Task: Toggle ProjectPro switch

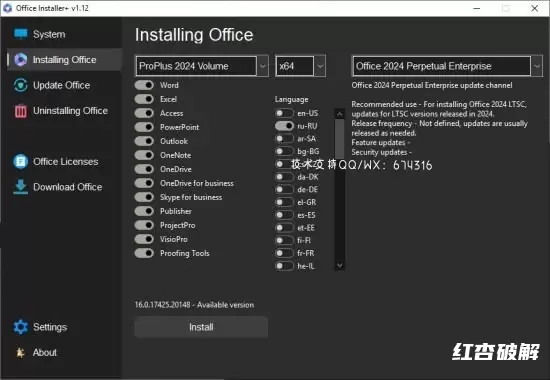Action: click(x=144, y=225)
